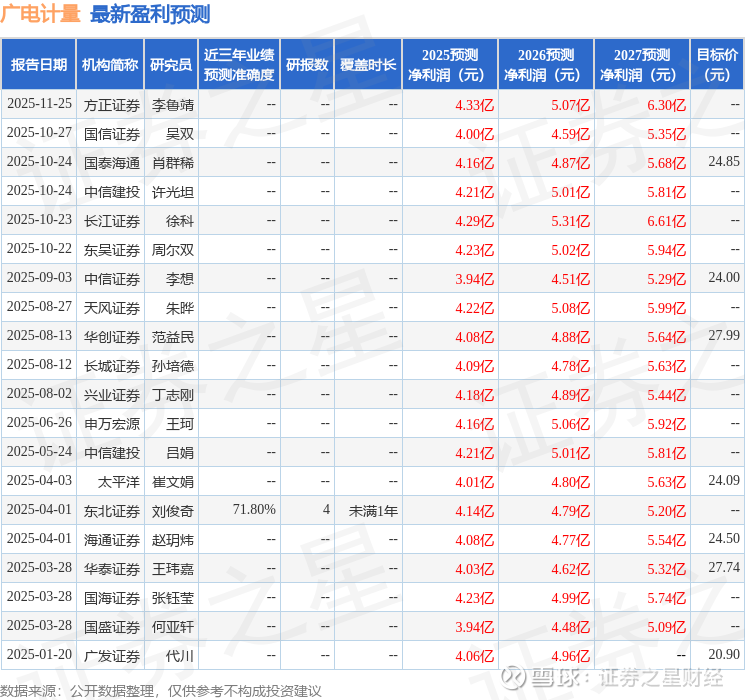
Task: Click analyst name 周尔双
Action: pos(172,250)
